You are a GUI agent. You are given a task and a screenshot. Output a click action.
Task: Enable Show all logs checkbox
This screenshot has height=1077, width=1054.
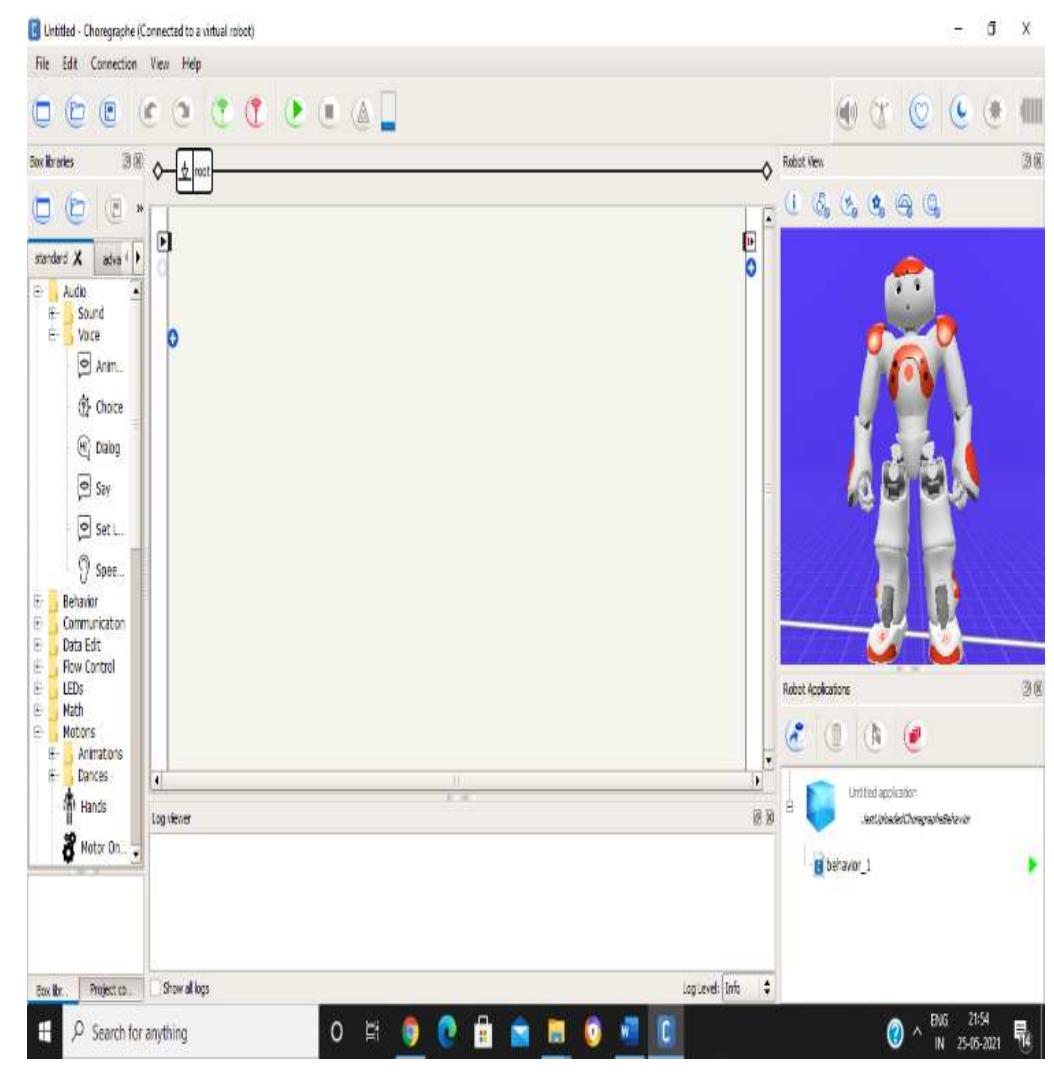coord(156,988)
